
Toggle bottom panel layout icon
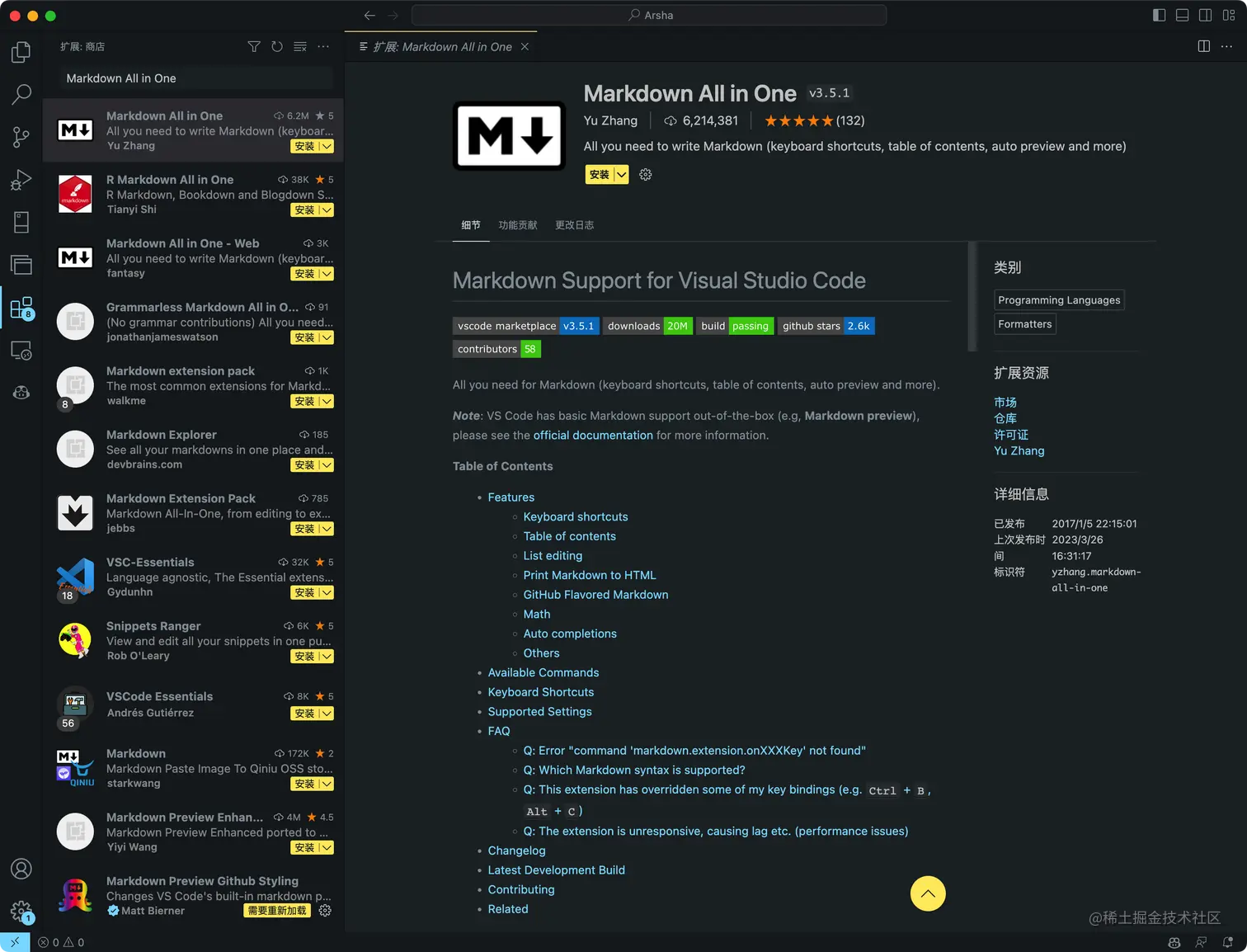coord(1182,15)
